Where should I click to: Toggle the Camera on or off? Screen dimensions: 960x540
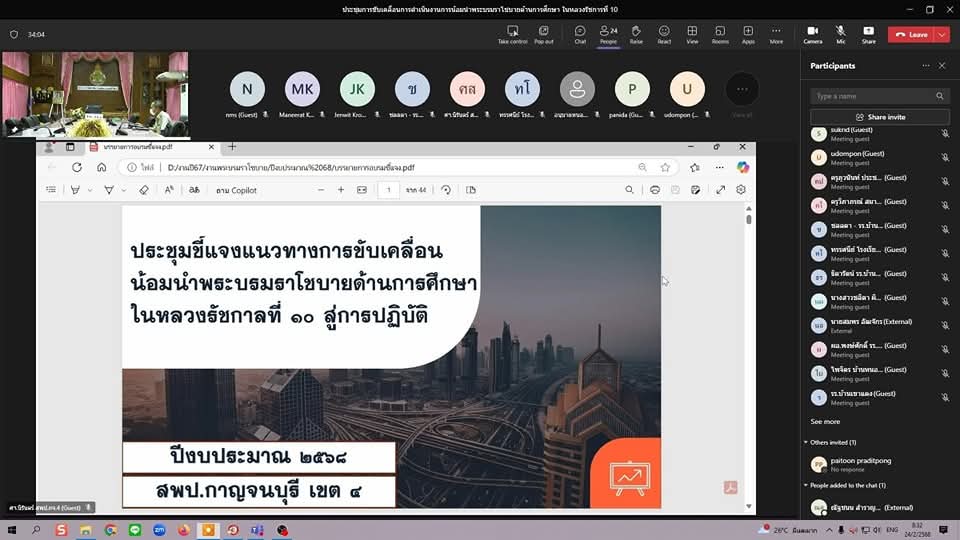click(x=812, y=34)
